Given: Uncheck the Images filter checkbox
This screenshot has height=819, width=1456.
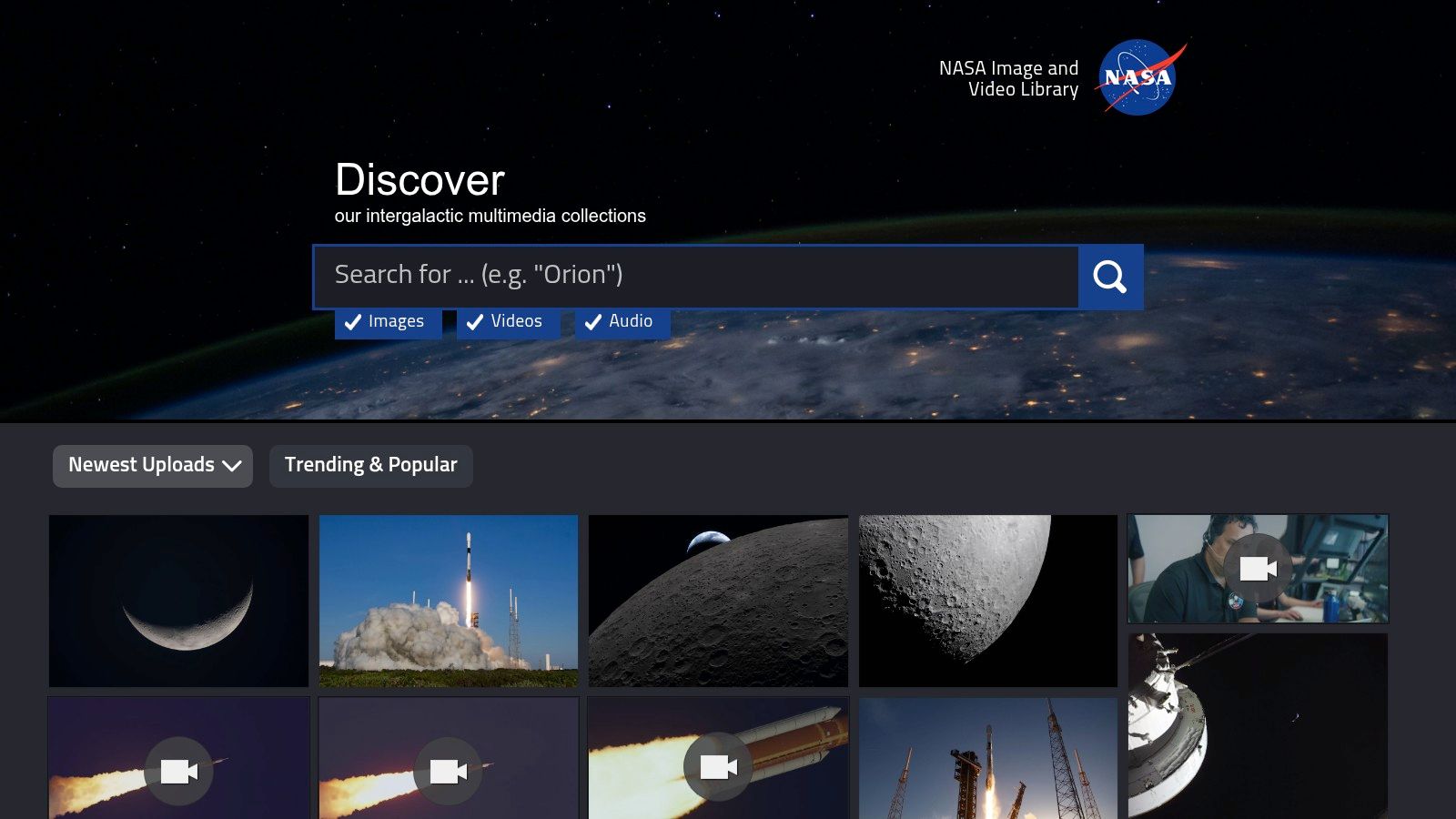Looking at the screenshot, I should [x=388, y=322].
